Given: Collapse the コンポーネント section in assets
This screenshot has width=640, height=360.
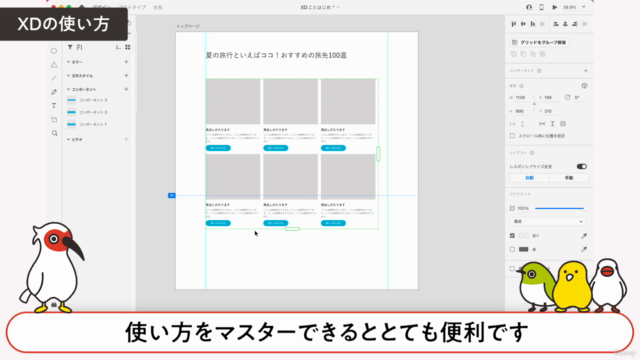Looking at the screenshot, I should [69, 89].
